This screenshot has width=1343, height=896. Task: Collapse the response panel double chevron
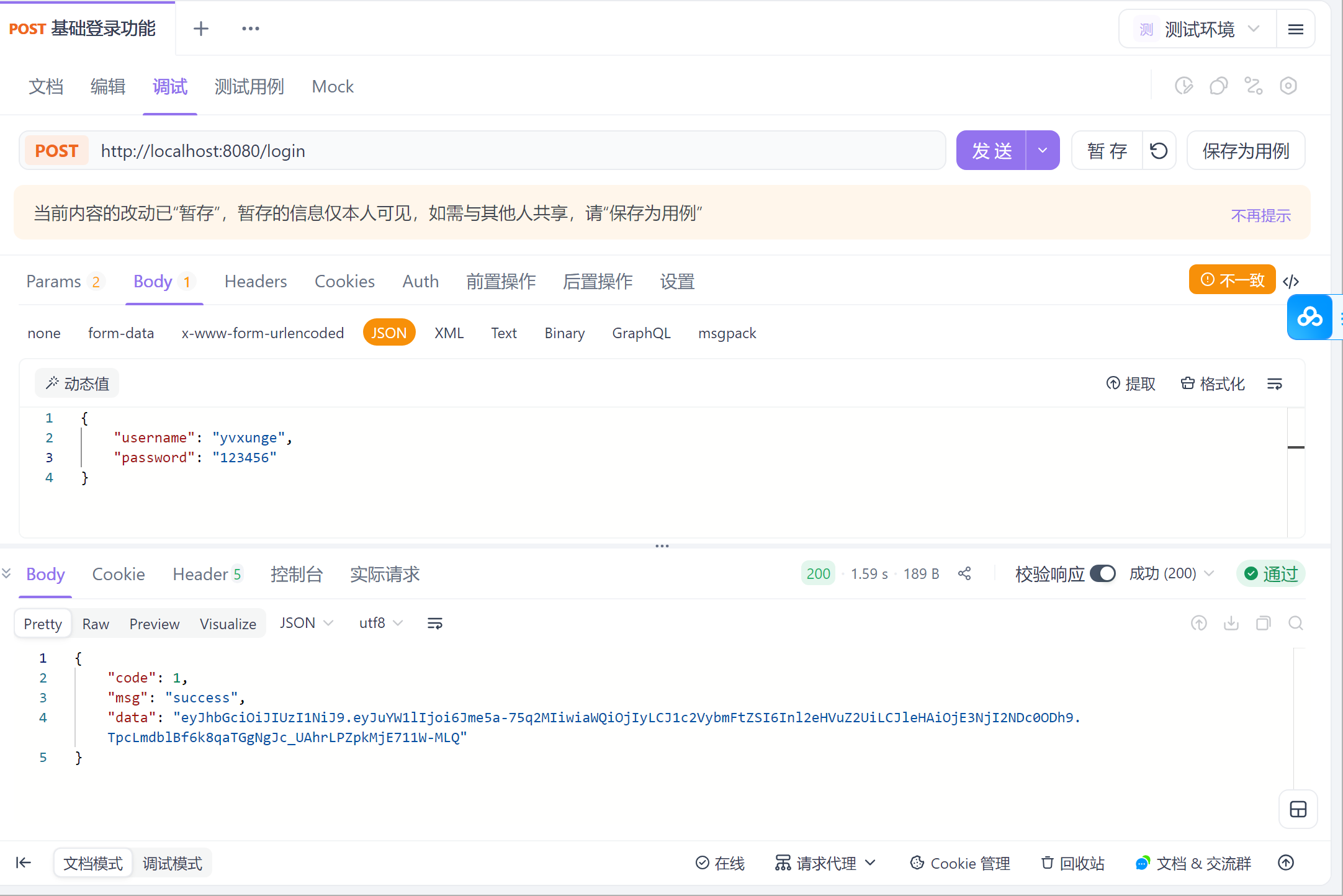point(6,573)
